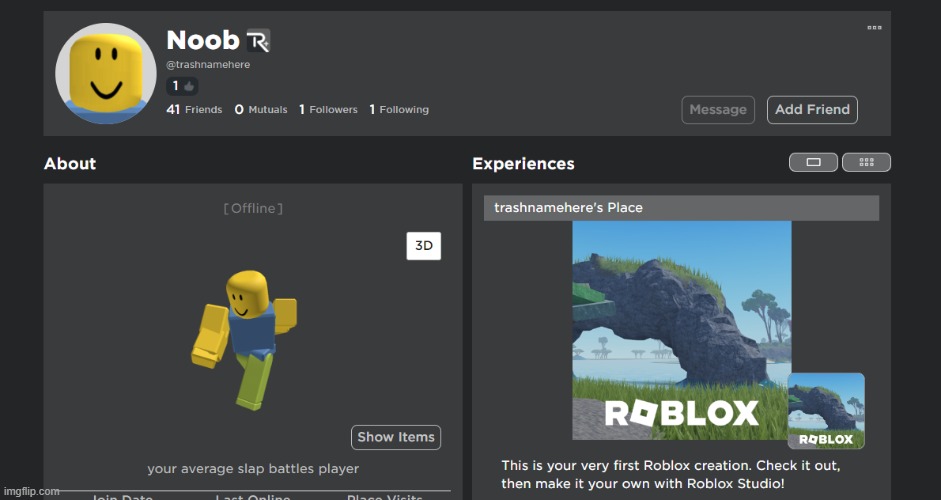The width and height of the screenshot is (941, 500).
Task: Click the About section heading
Action: (70, 163)
